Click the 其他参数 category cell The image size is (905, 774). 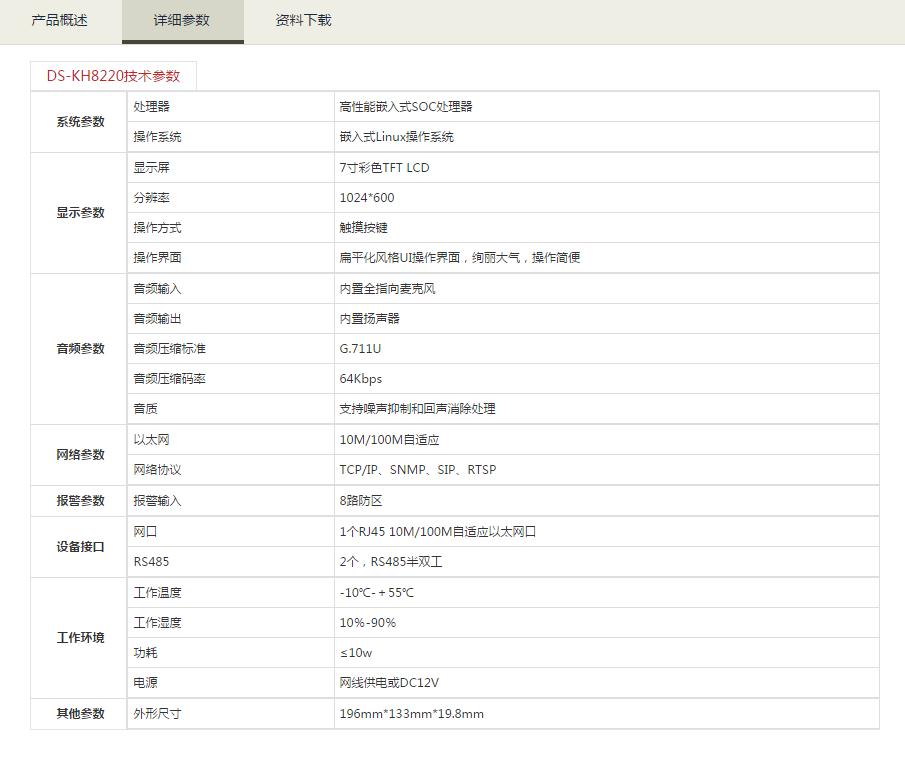point(80,714)
